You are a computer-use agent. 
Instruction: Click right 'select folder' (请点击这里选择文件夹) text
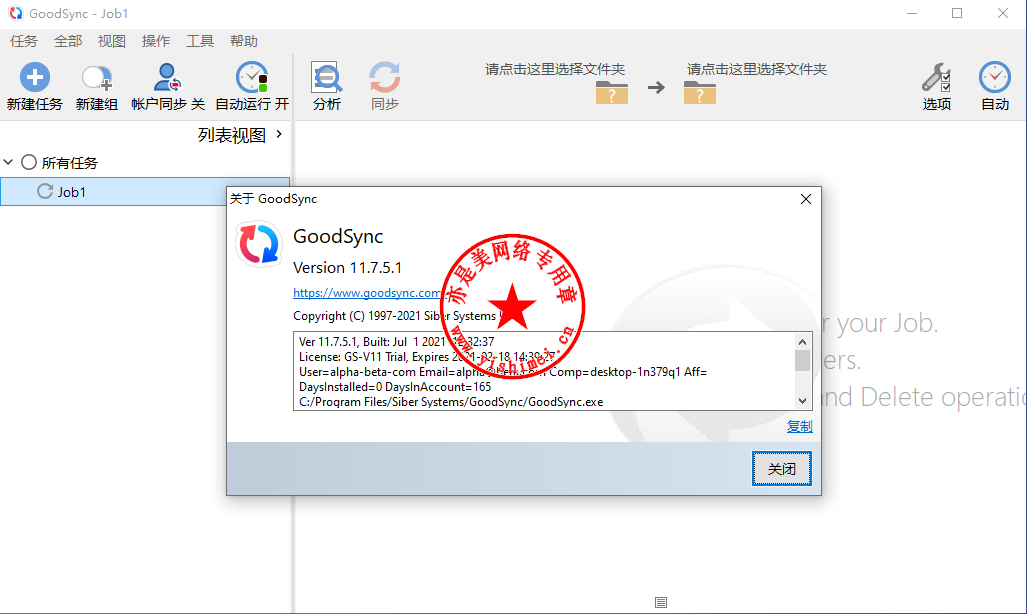coord(756,69)
